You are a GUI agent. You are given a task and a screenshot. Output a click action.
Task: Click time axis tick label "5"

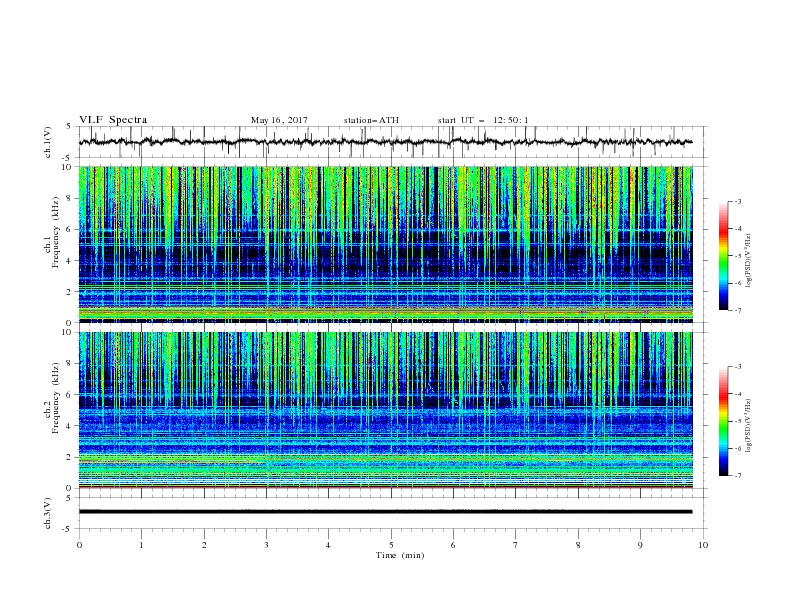pyautogui.click(x=391, y=545)
